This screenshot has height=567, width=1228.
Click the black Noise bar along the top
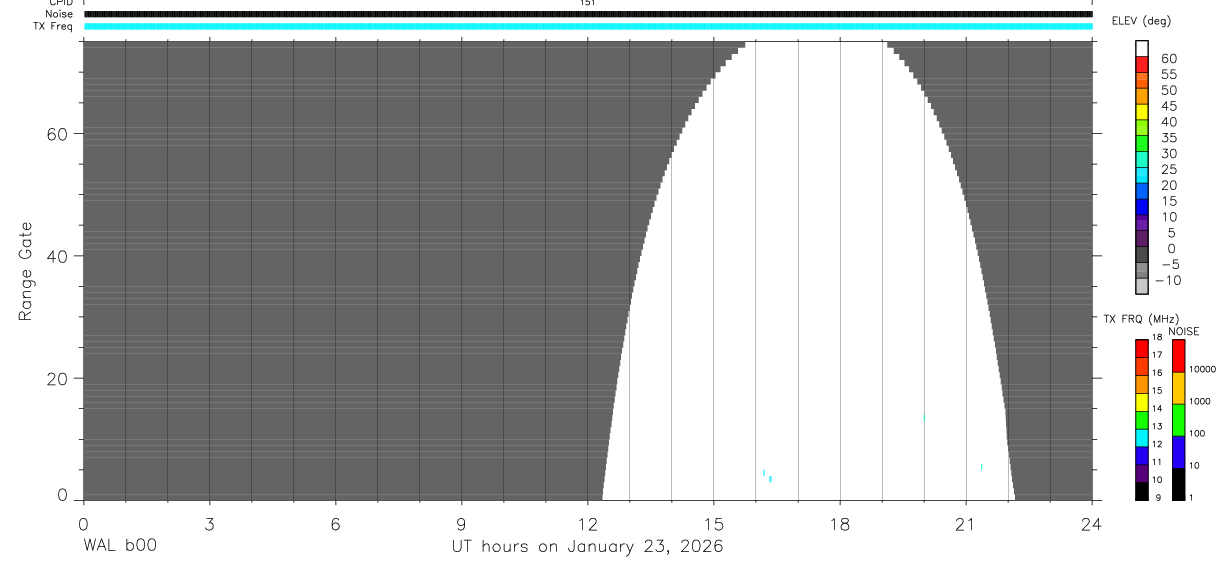[x=588, y=14]
